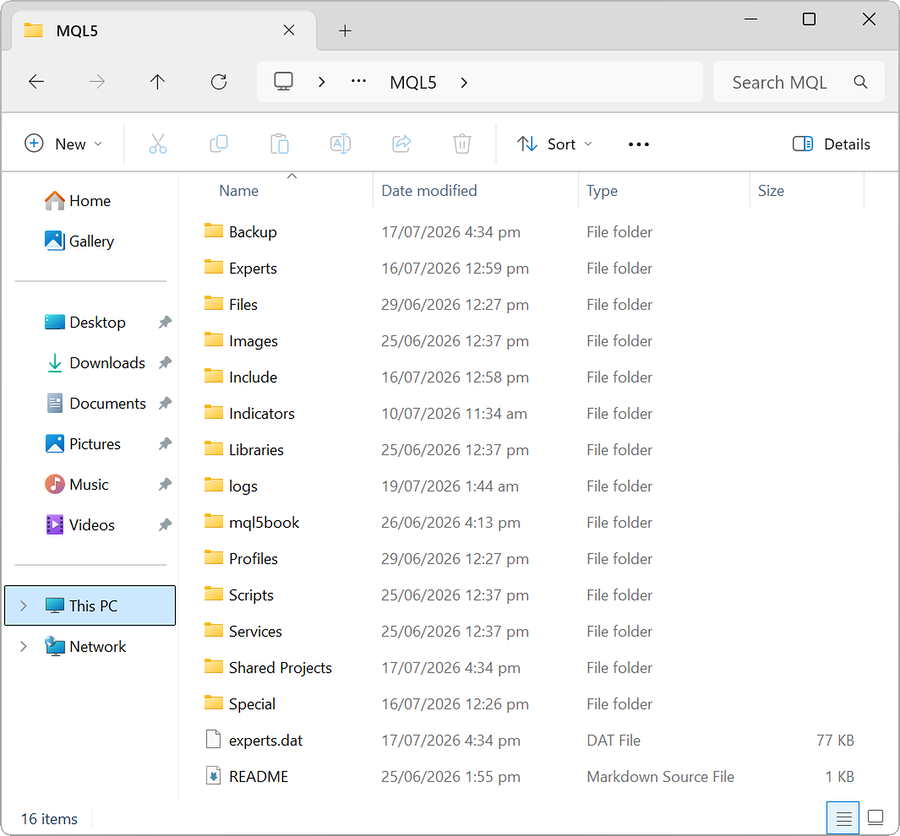
Task: Switch to large thumbnails view icon
Action: [x=875, y=818]
